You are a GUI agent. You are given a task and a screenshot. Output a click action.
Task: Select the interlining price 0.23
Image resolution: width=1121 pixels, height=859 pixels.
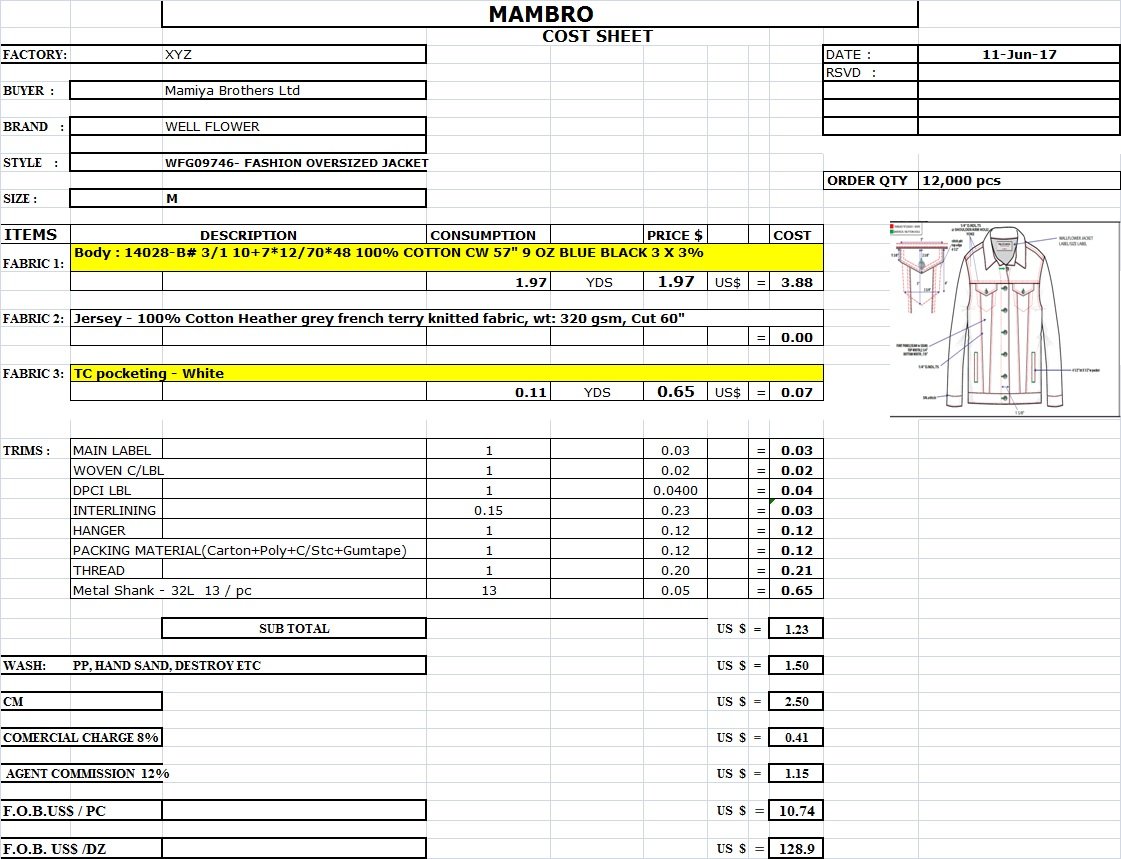pos(675,510)
